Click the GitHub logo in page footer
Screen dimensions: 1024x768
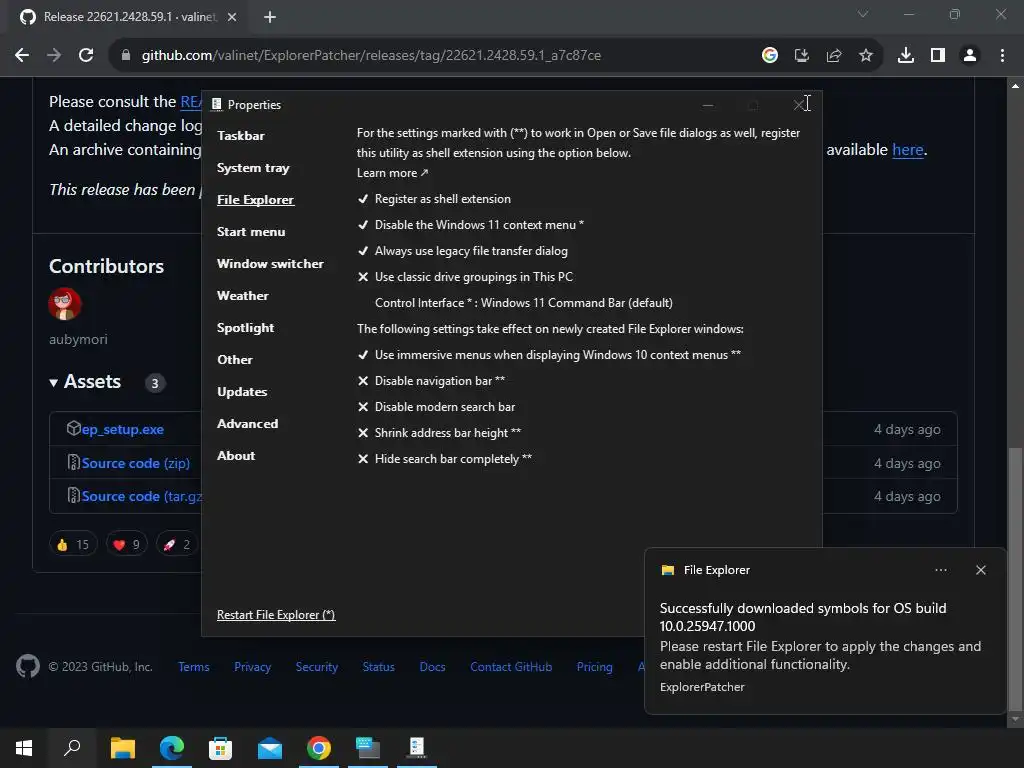(x=28, y=667)
